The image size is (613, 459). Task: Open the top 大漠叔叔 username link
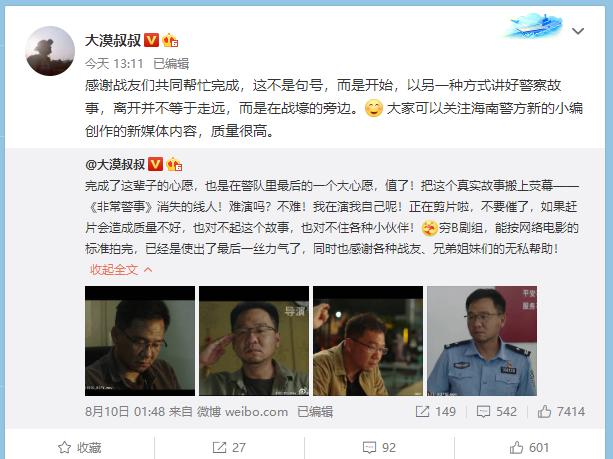coord(113,40)
